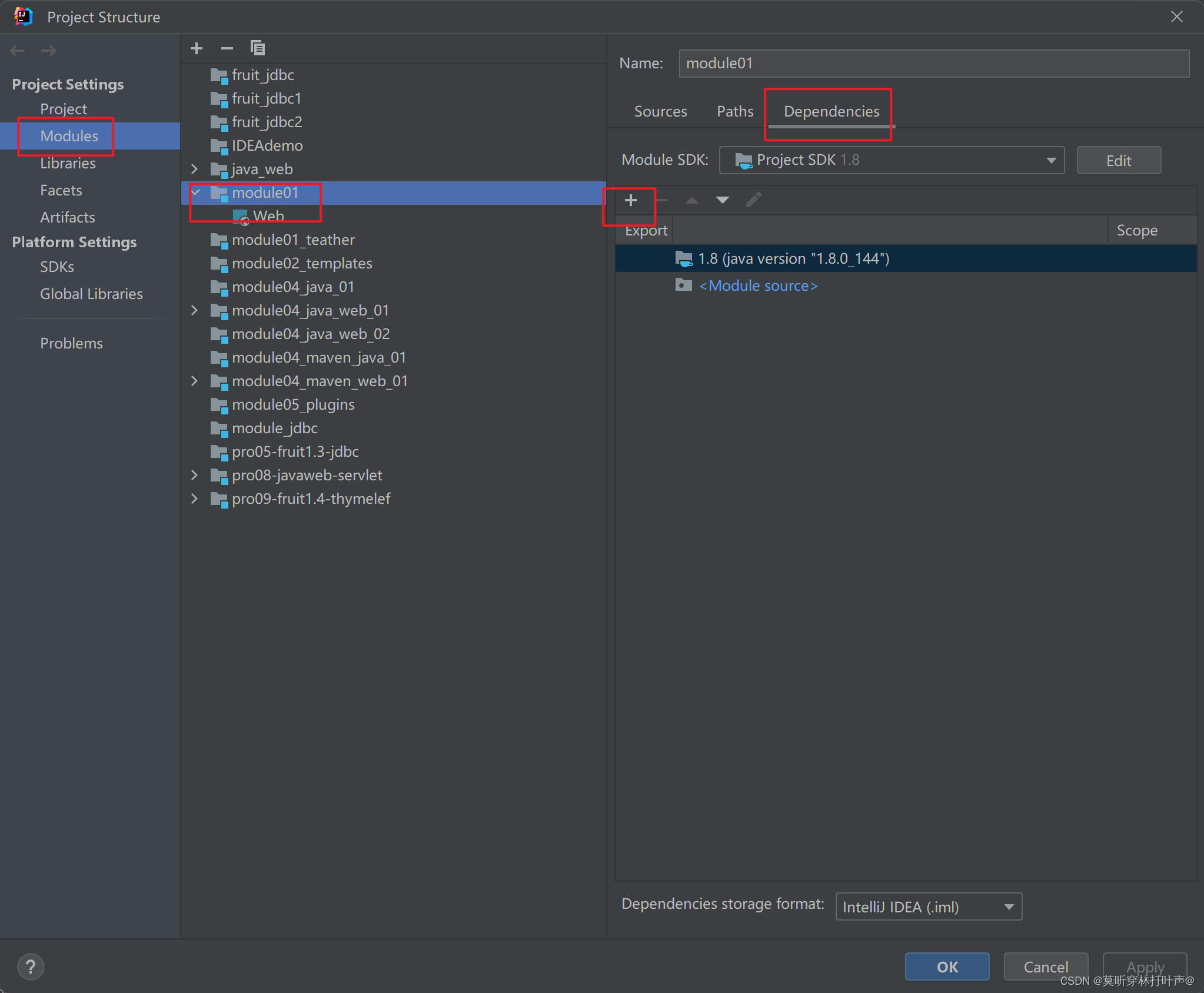1204x993 pixels.
Task: Switch to the Dependencies tab
Action: point(832,111)
